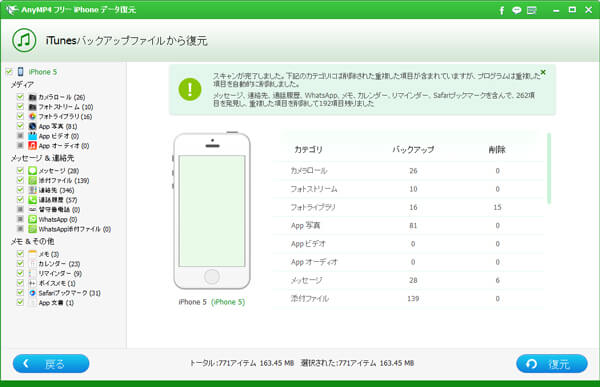Click the フォトライブラリ colorful icon

33,116
